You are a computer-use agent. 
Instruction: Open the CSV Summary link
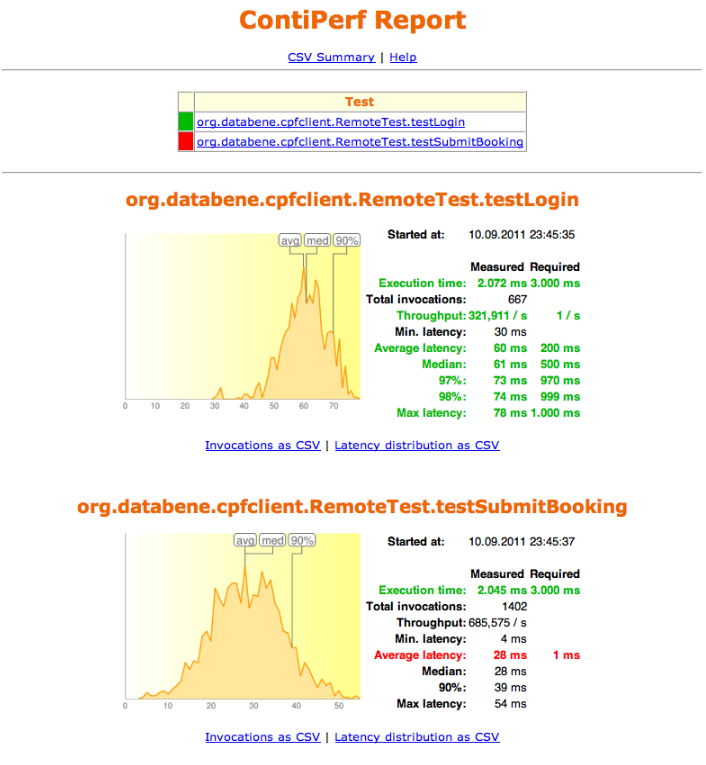tap(331, 57)
